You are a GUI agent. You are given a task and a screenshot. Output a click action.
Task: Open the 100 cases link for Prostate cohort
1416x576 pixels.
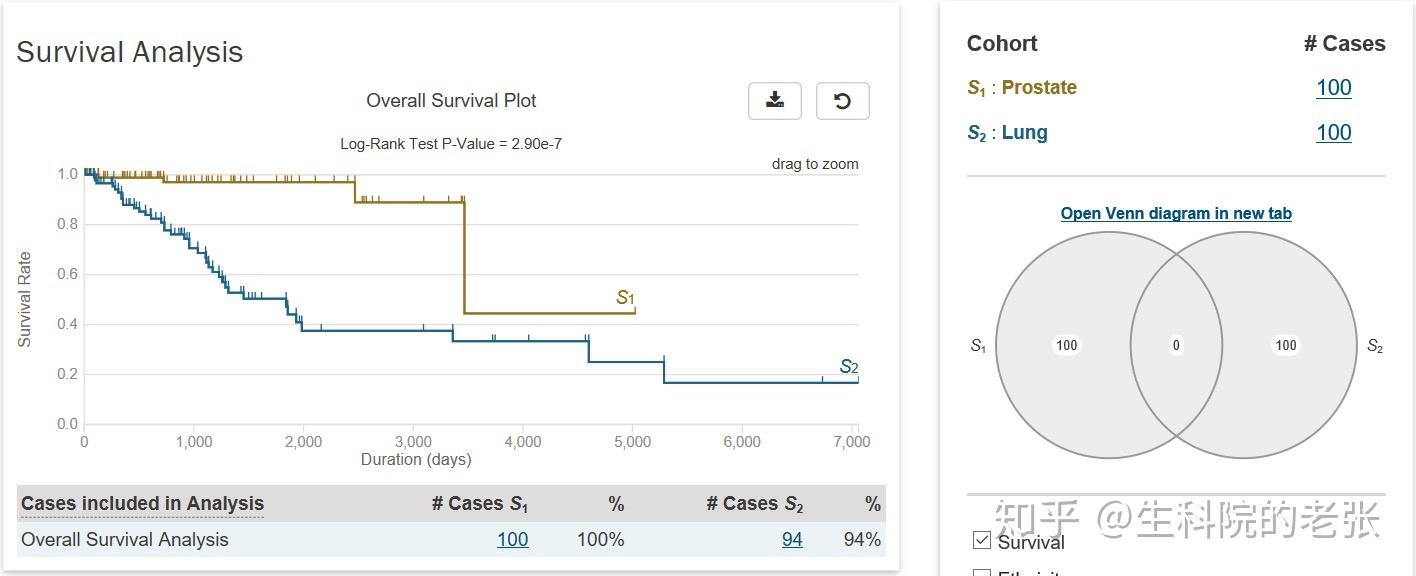(x=1333, y=88)
